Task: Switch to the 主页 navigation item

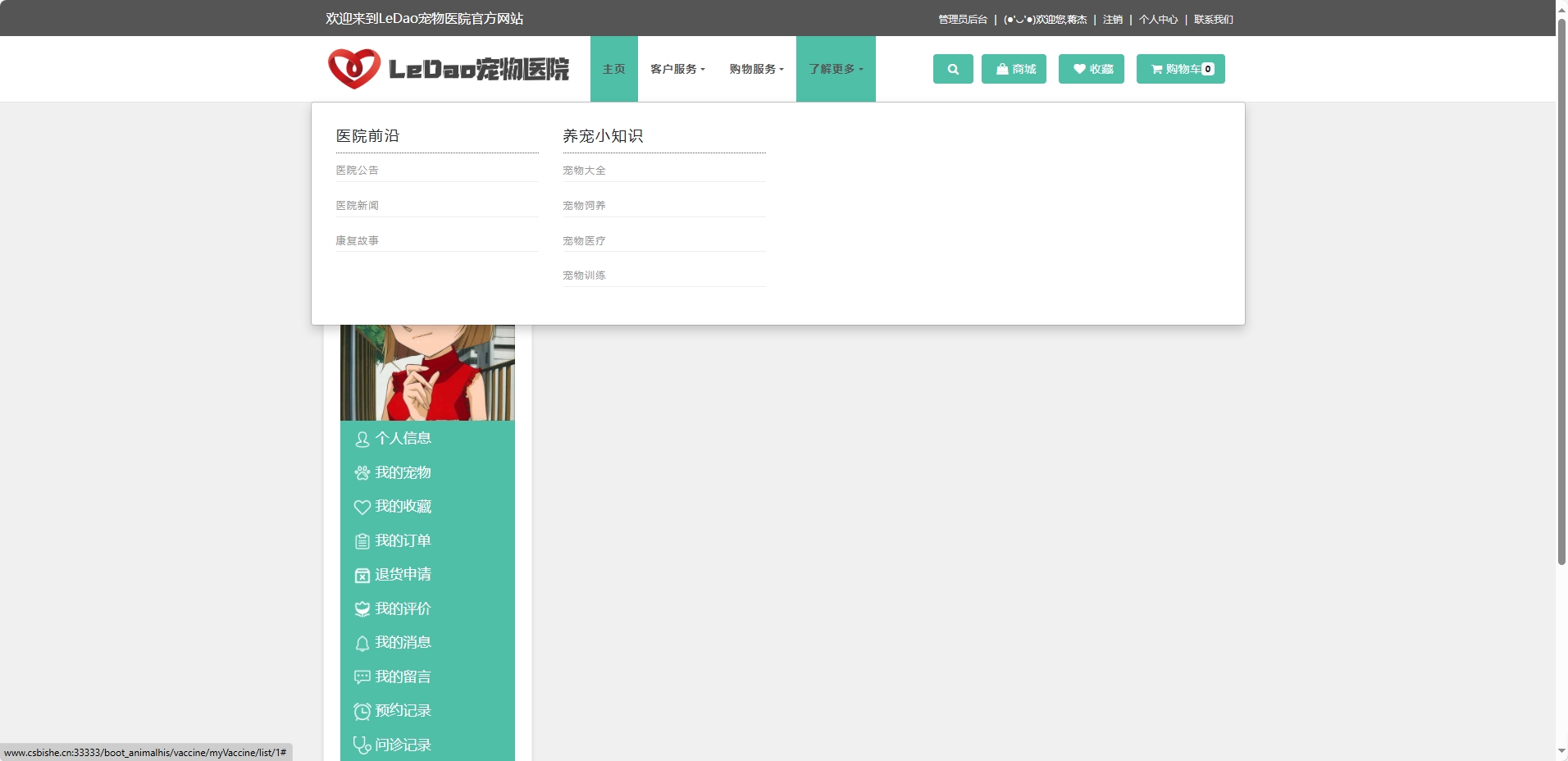Action: pyautogui.click(x=613, y=69)
